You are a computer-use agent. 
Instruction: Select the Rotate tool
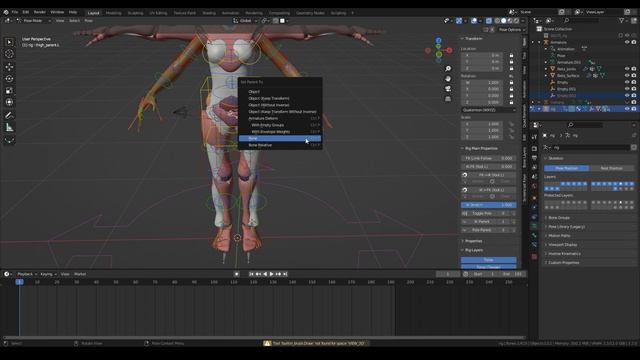point(9,78)
